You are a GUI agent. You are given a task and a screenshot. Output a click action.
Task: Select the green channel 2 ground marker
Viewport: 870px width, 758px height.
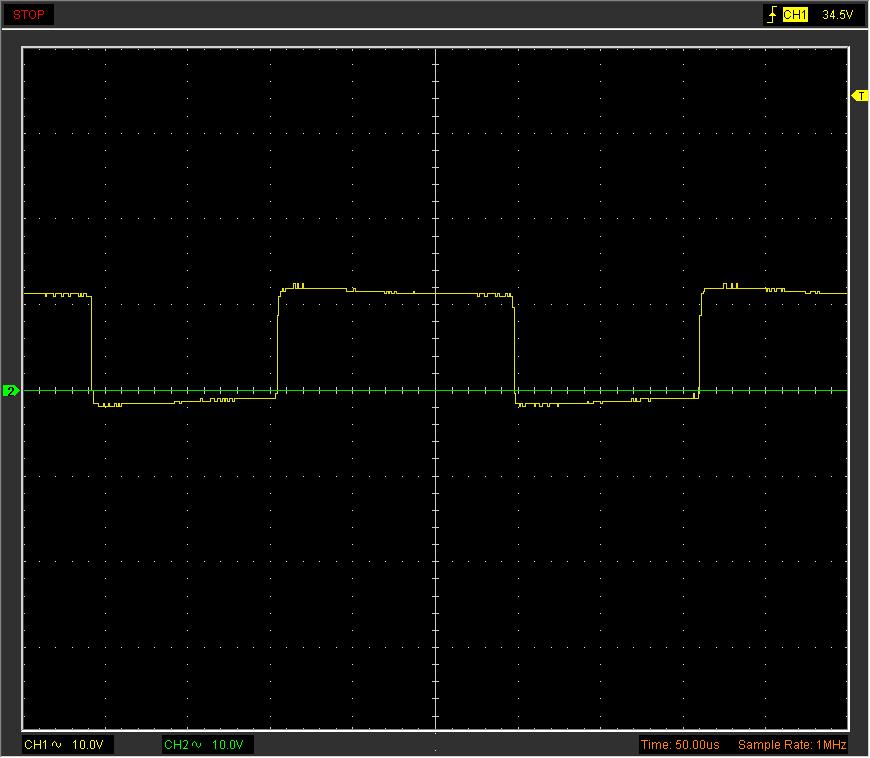tap(11, 391)
